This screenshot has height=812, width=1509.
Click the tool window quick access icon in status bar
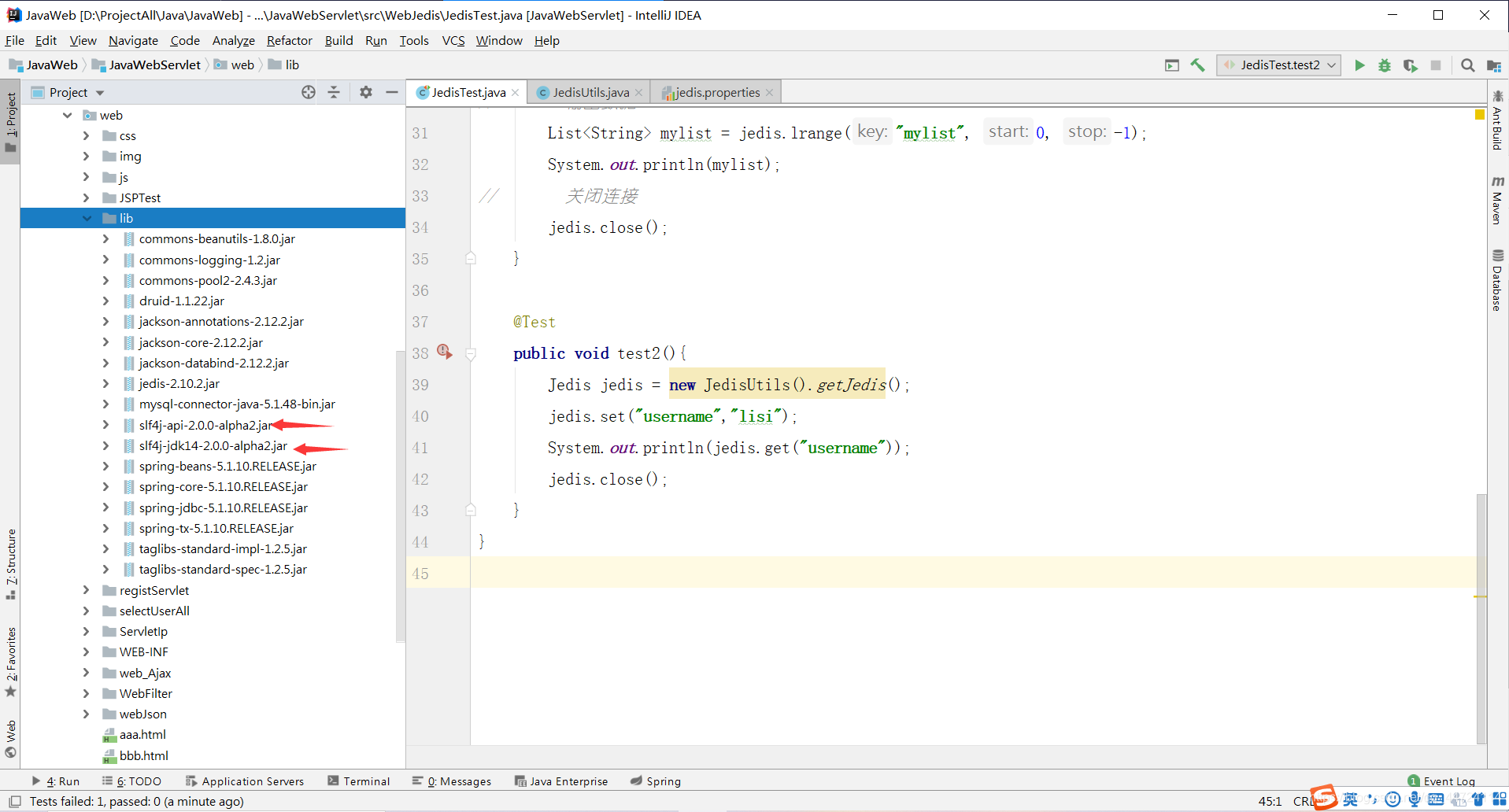click(x=14, y=802)
